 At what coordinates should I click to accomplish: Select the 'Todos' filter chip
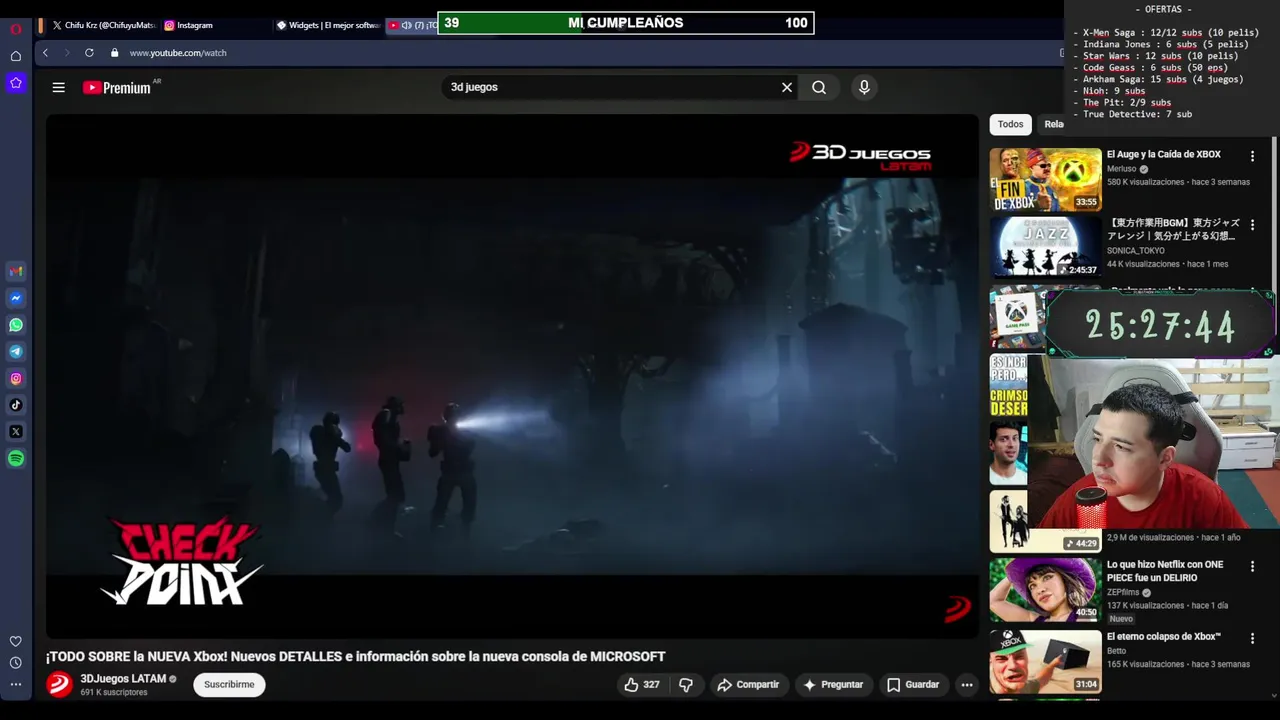(1010, 124)
